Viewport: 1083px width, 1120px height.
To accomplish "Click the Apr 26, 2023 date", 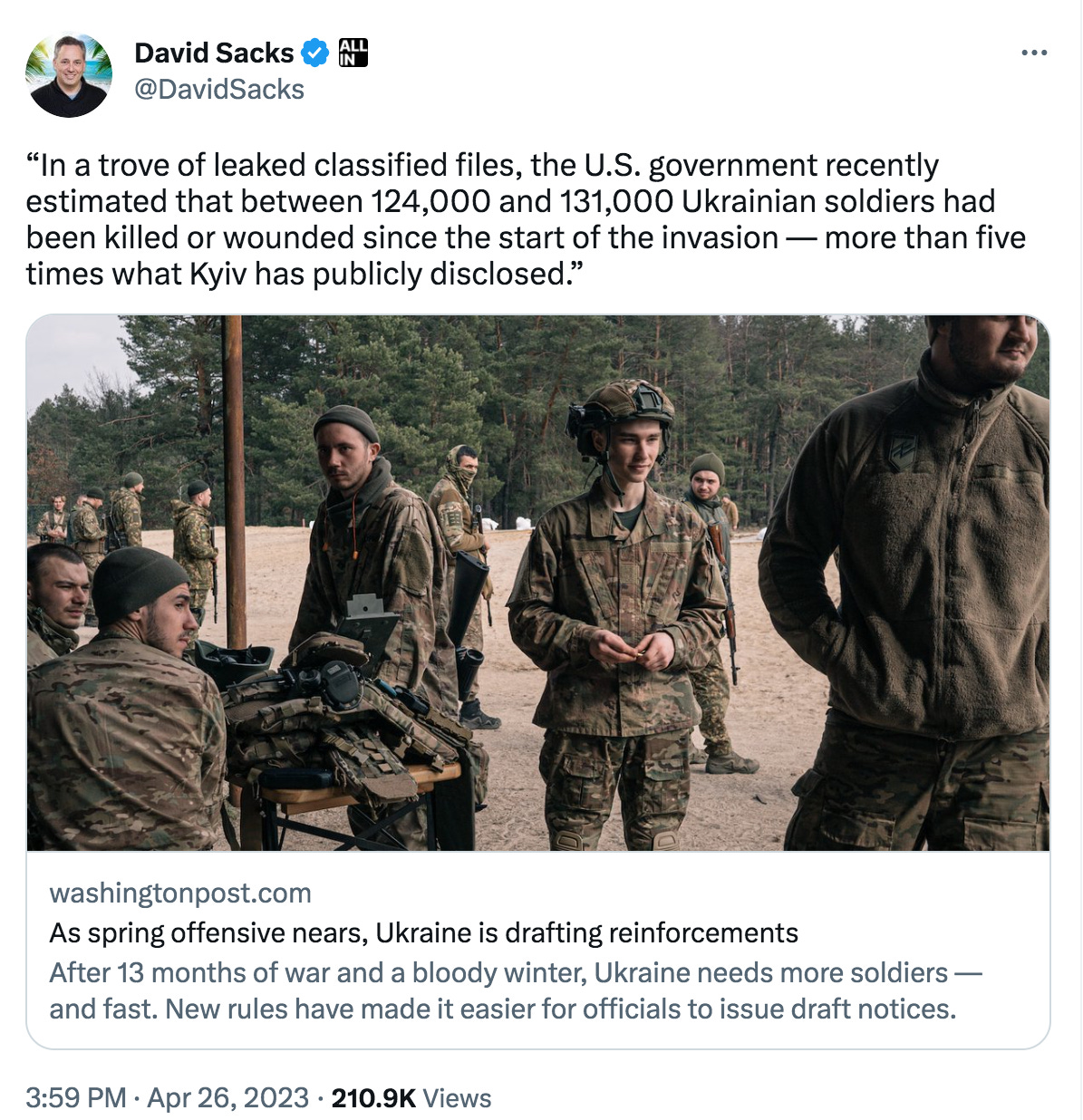I will coord(227,1098).
